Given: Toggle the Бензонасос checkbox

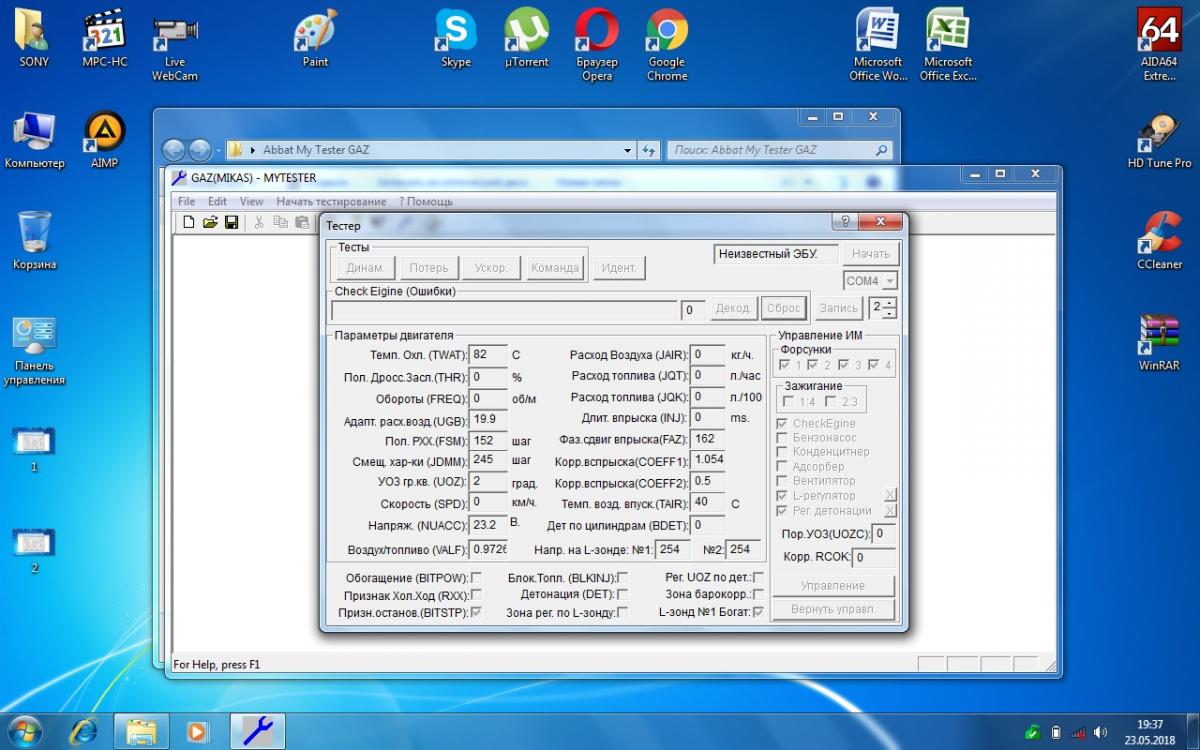Looking at the screenshot, I should [x=783, y=438].
